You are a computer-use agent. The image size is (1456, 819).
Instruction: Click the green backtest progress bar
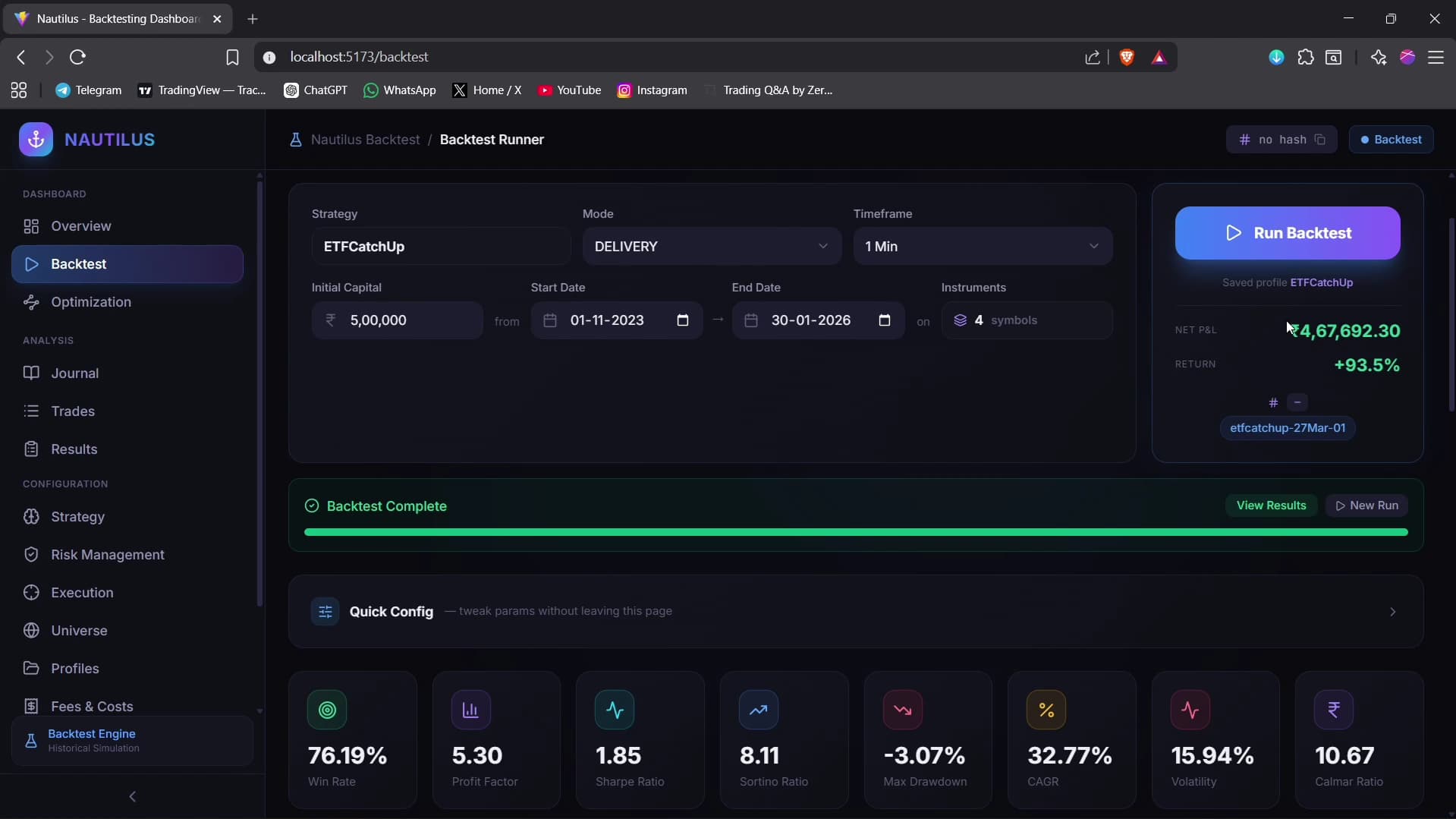[x=855, y=533]
